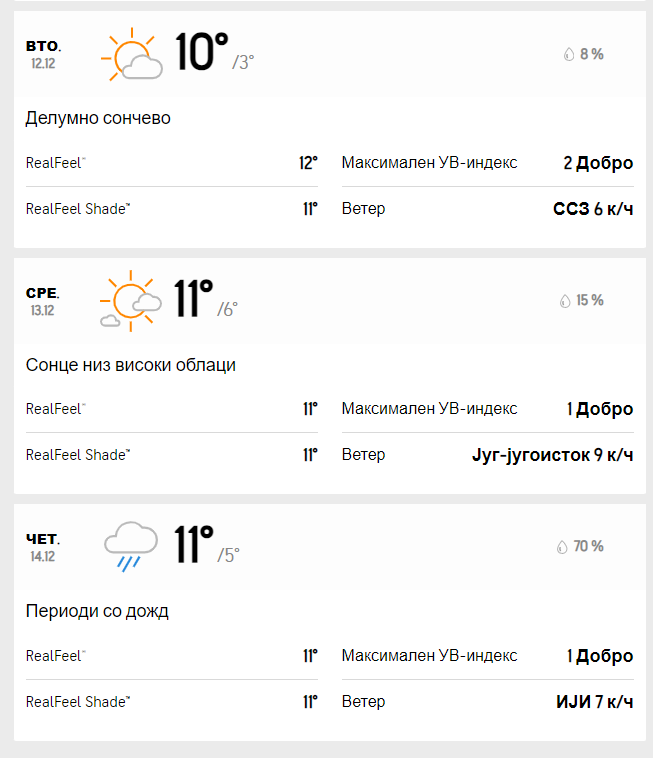The width and height of the screenshot is (653, 758).
Task: Click the 12° RealFeel value for Tuesday
Action: (308, 163)
